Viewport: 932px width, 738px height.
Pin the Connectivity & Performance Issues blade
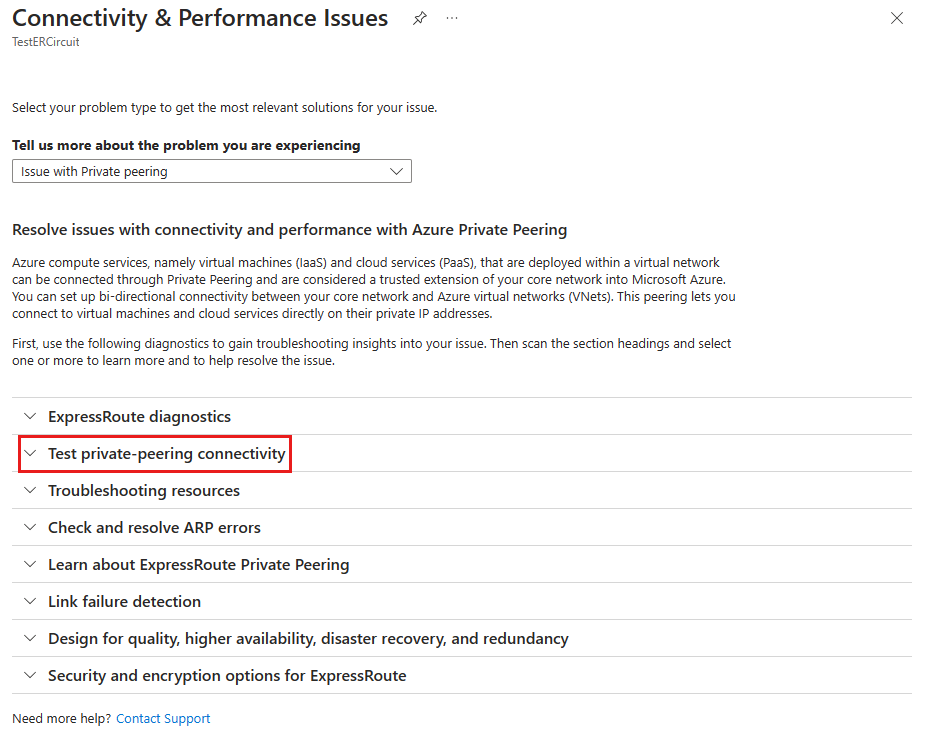click(x=420, y=19)
